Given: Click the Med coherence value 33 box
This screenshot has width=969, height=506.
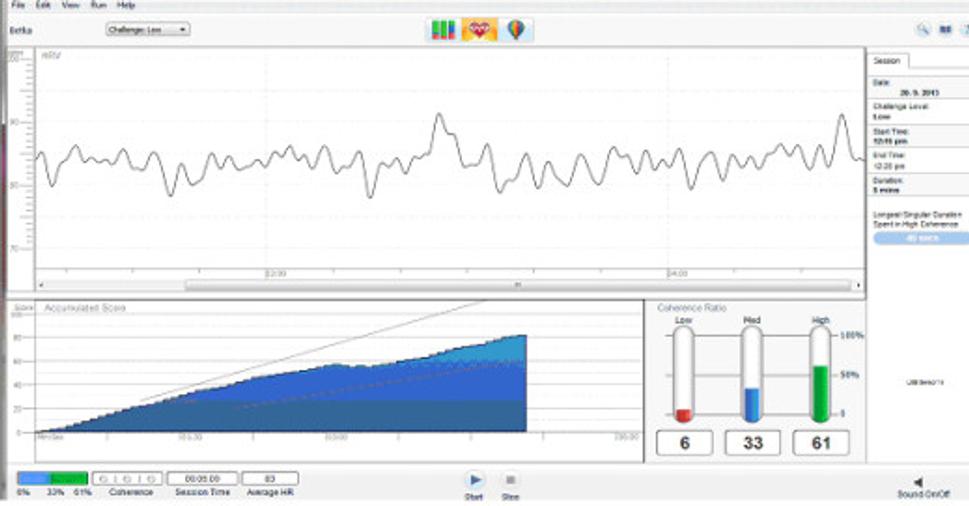Looking at the screenshot, I should (x=753, y=443).
